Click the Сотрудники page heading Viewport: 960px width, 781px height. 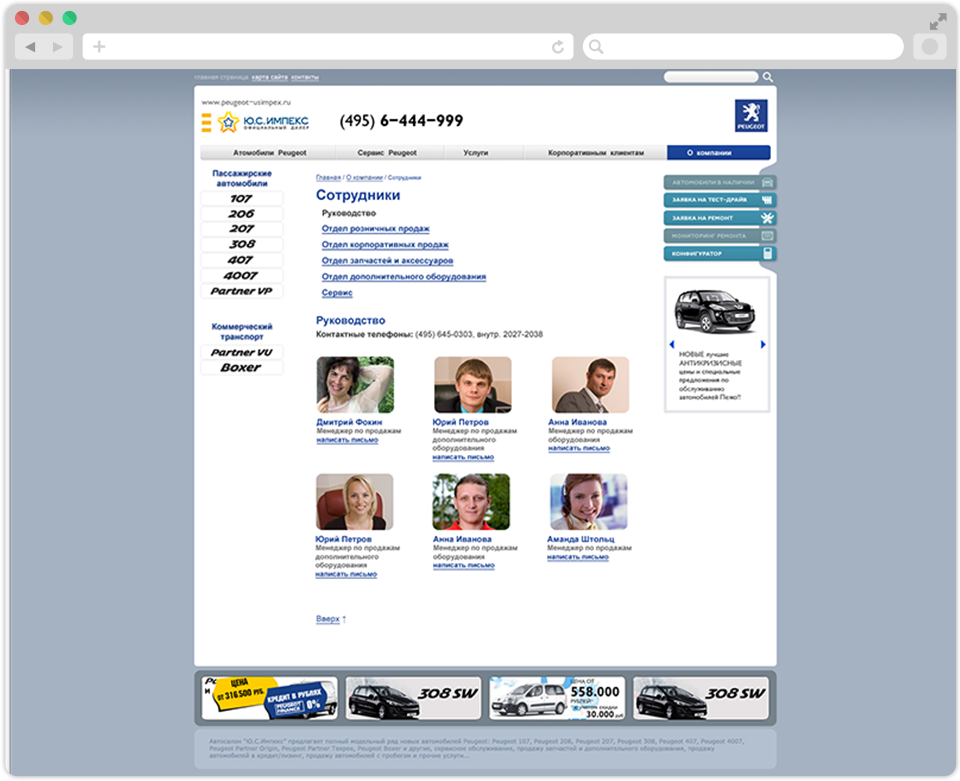(358, 195)
